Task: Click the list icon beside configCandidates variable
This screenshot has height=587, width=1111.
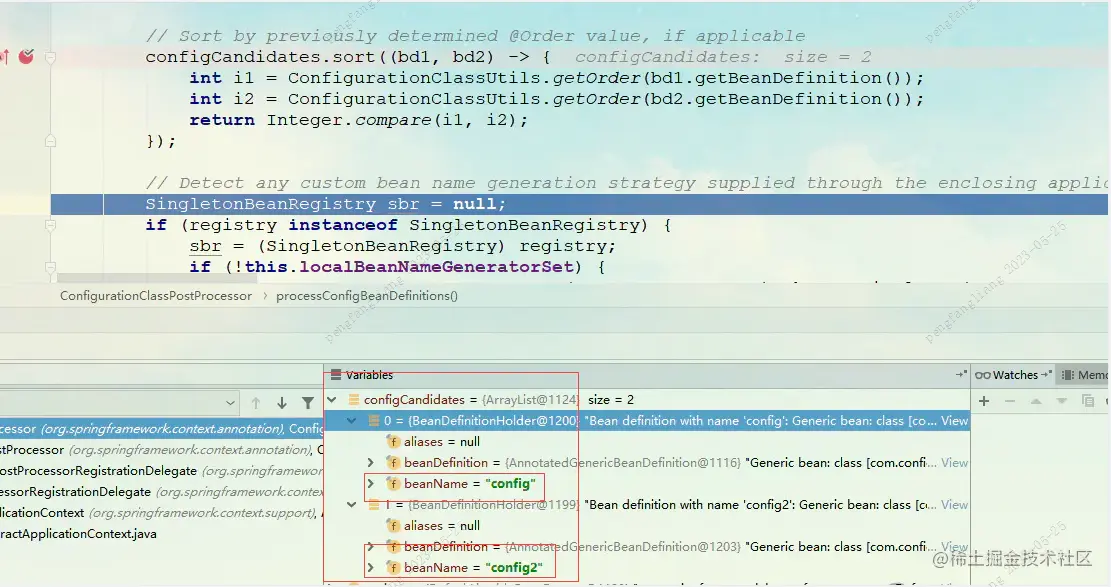Action: (x=354, y=400)
